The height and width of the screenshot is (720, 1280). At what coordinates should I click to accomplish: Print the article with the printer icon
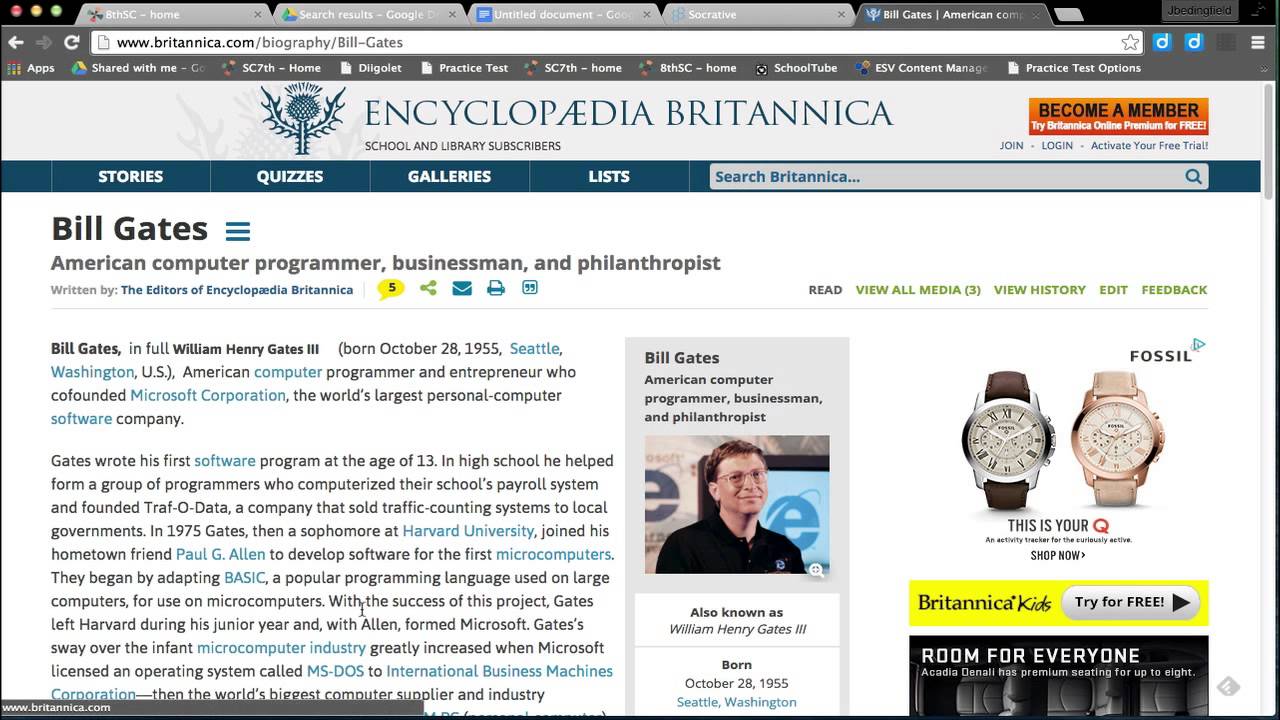(x=496, y=288)
